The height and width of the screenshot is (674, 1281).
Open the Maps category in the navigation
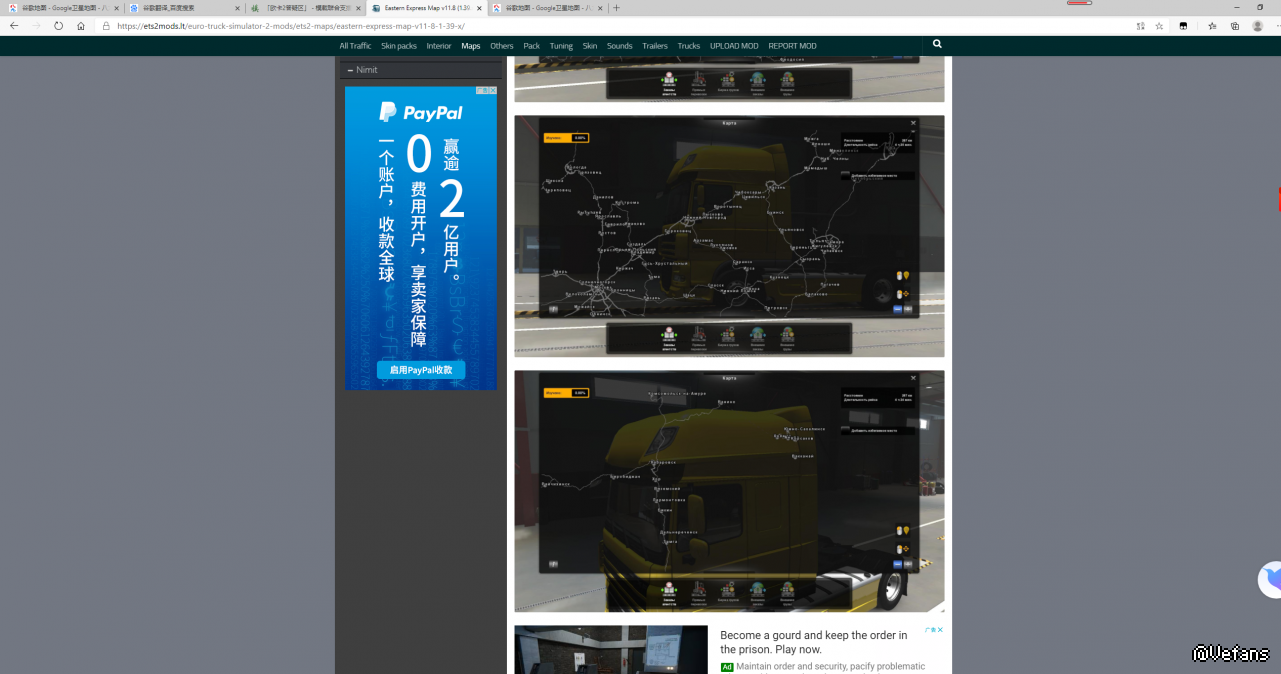pyautogui.click(x=470, y=46)
